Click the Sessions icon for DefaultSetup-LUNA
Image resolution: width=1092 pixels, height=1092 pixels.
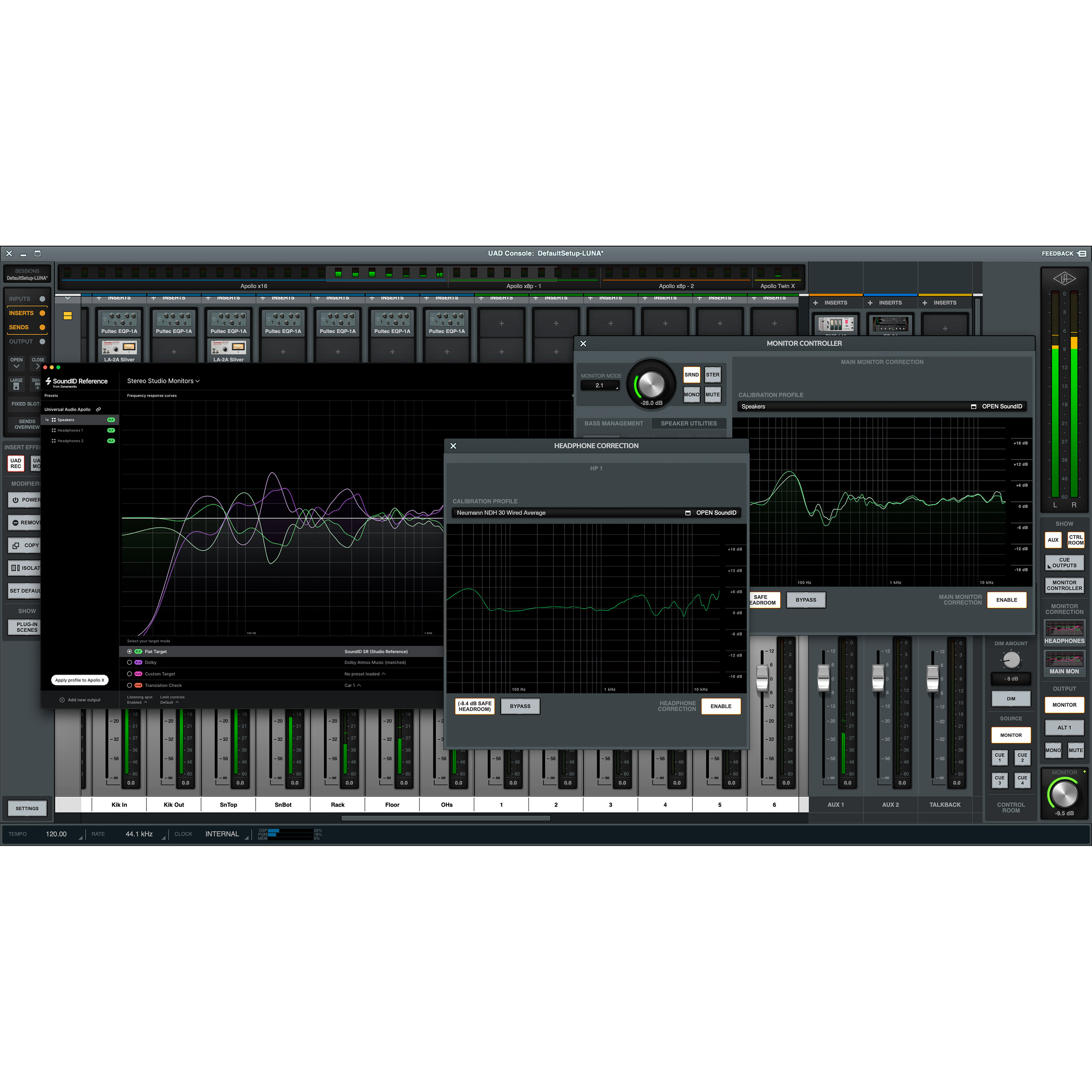pos(27,273)
